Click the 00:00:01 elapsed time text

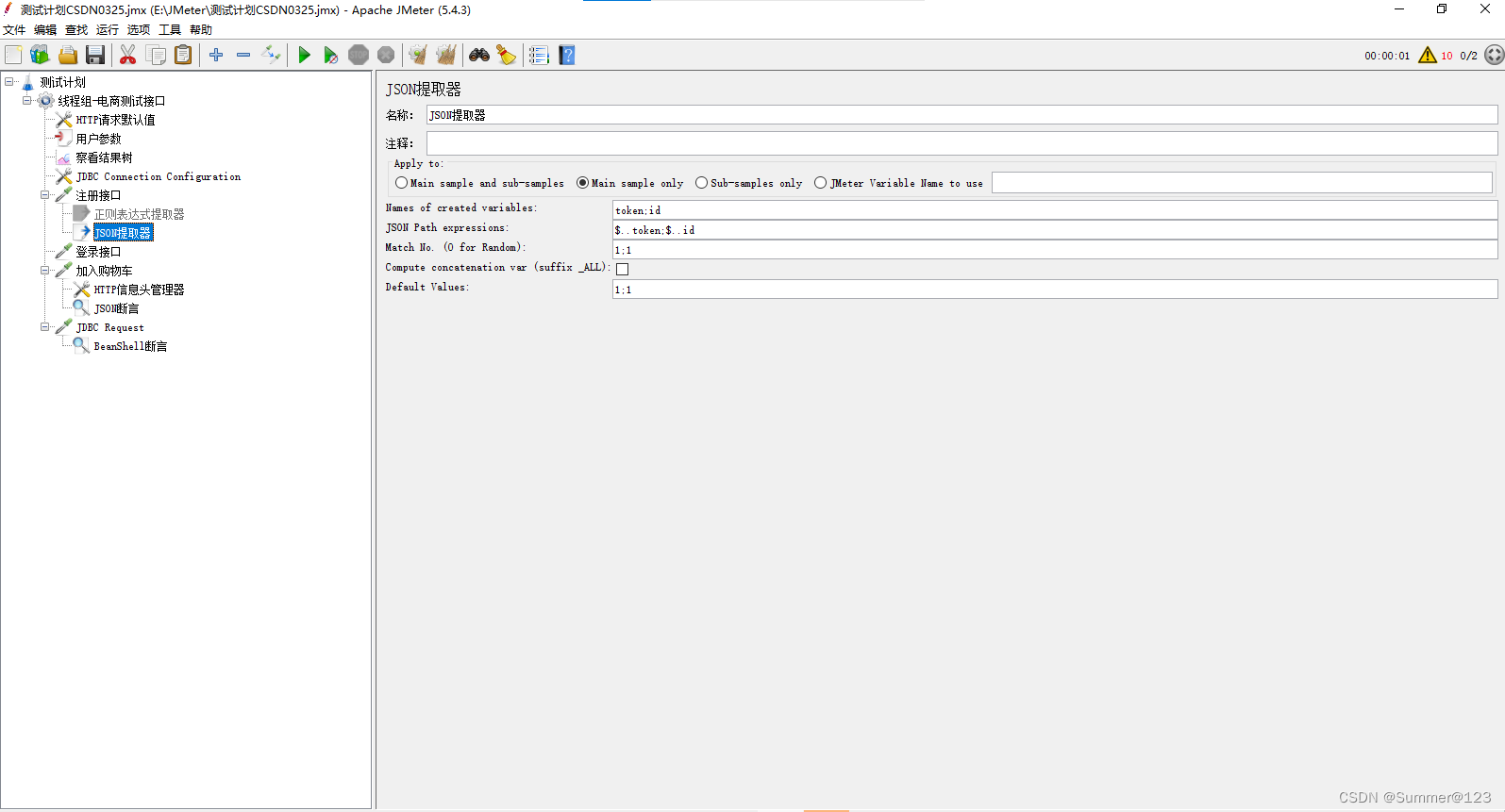1387,56
